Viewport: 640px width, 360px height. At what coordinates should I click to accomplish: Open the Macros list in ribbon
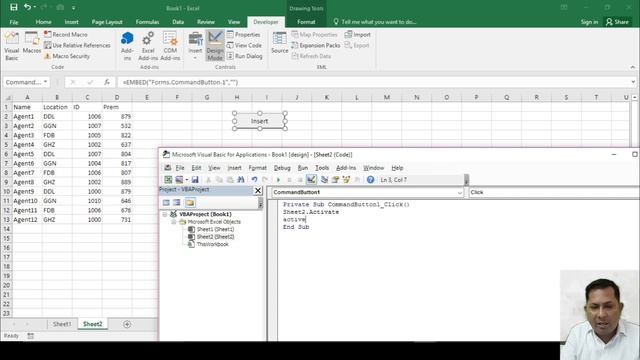[31, 43]
